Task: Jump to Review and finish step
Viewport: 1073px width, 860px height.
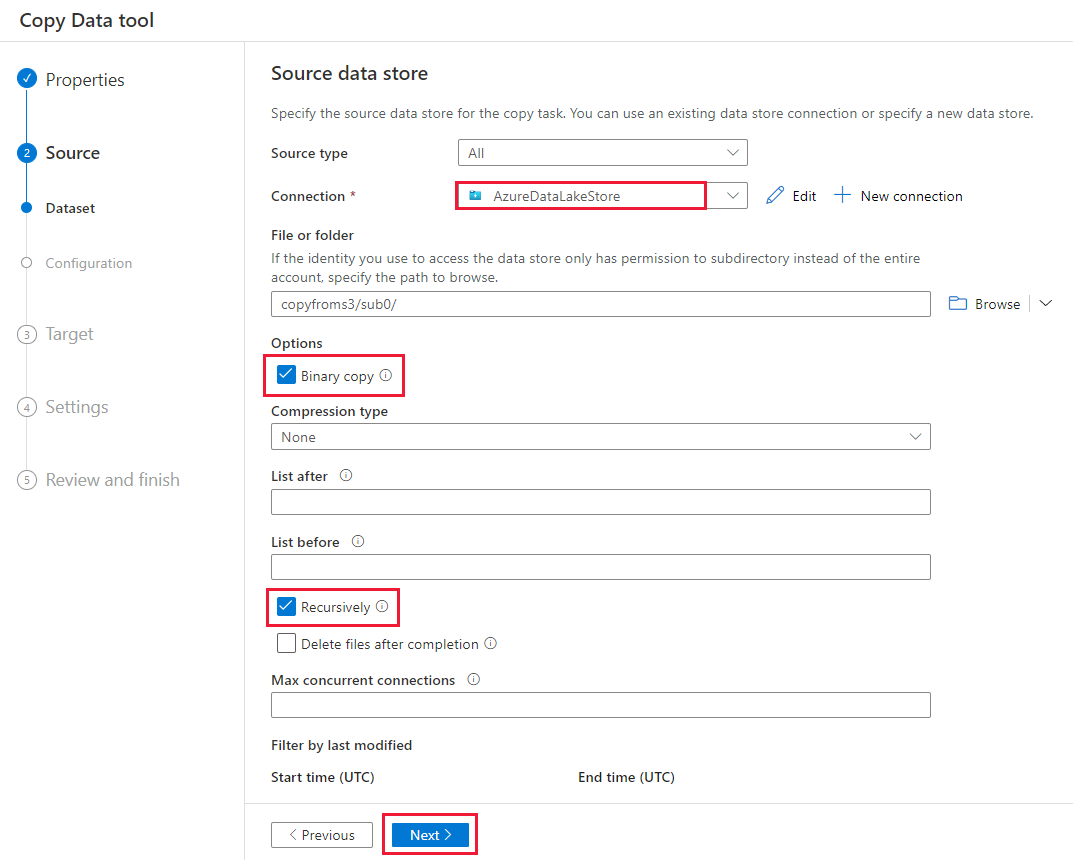Action: coord(112,480)
